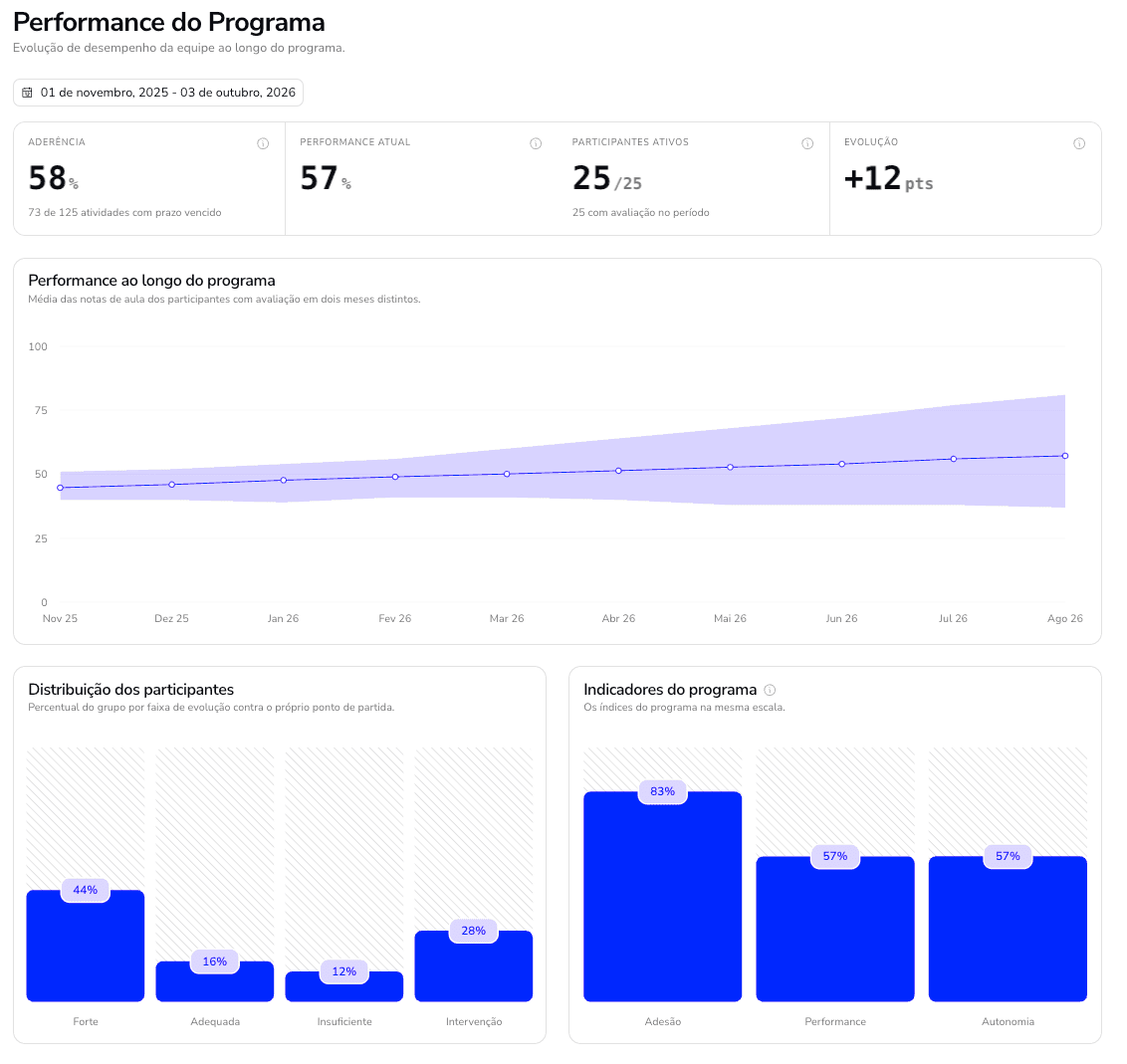Click the Adesão bar at 83%
Viewport: 1127px width, 1064px height.
tap(663, 897)
